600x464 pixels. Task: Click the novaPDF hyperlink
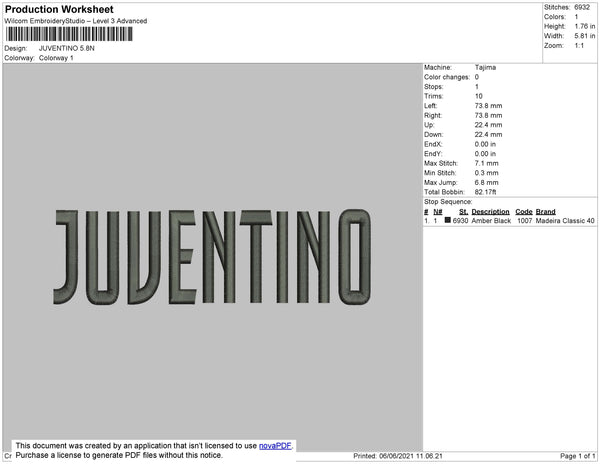click(x=275, y=446)
